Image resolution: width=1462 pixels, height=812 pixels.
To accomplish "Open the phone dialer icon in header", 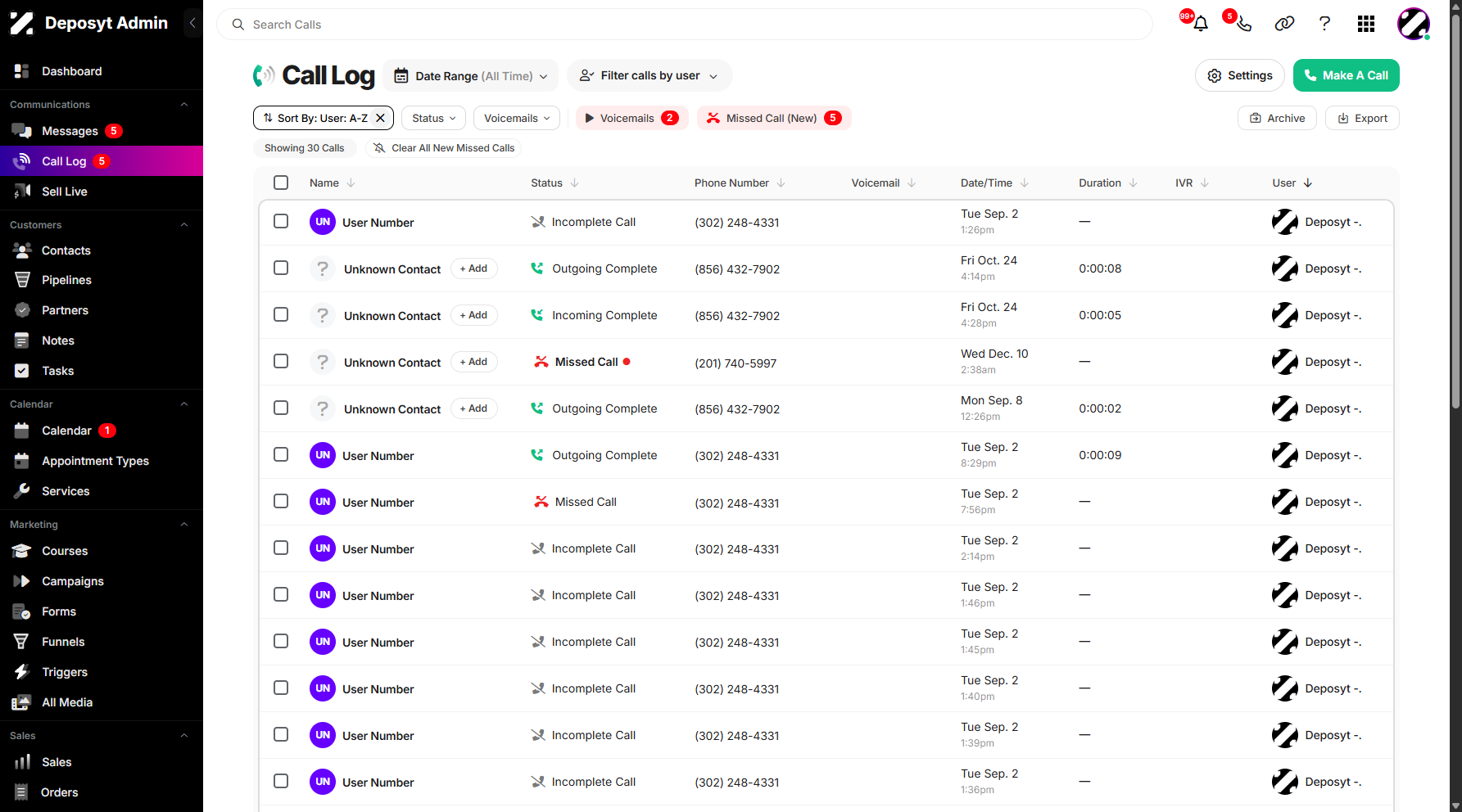I will point(1243,24).
